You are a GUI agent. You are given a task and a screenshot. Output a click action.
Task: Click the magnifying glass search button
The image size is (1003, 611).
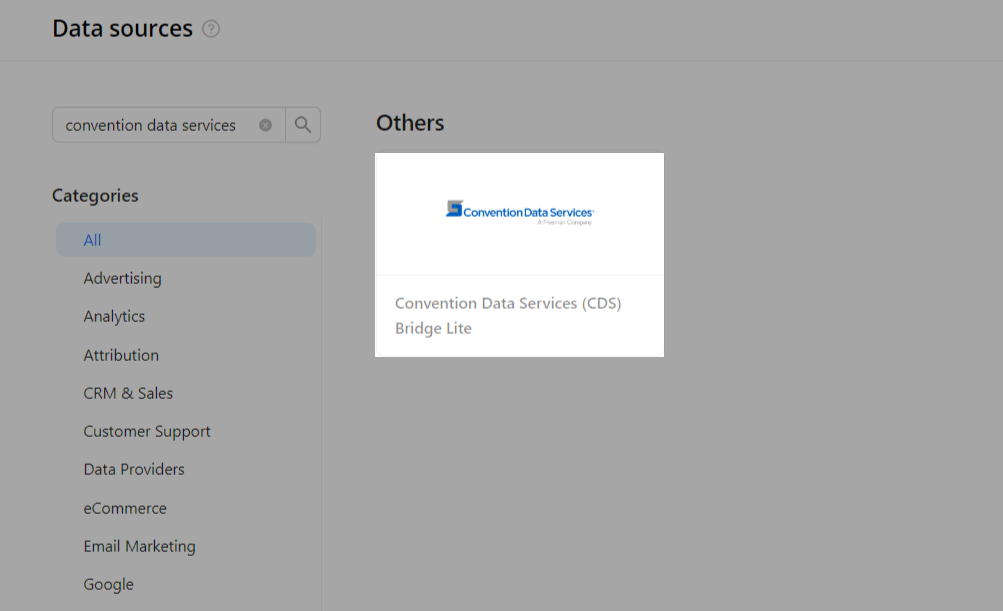pos(303,125)
